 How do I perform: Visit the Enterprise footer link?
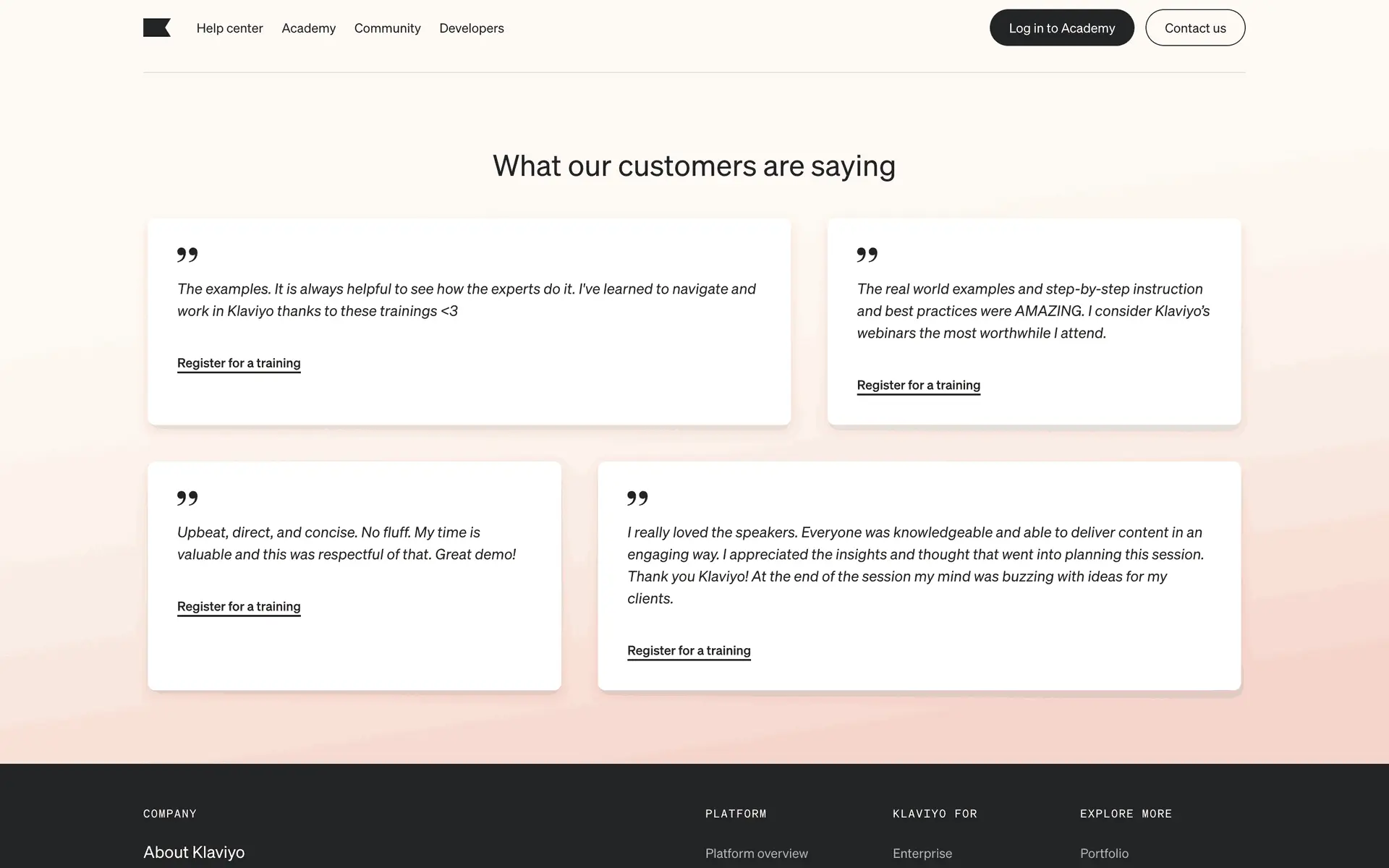click(x=922, y=854)
